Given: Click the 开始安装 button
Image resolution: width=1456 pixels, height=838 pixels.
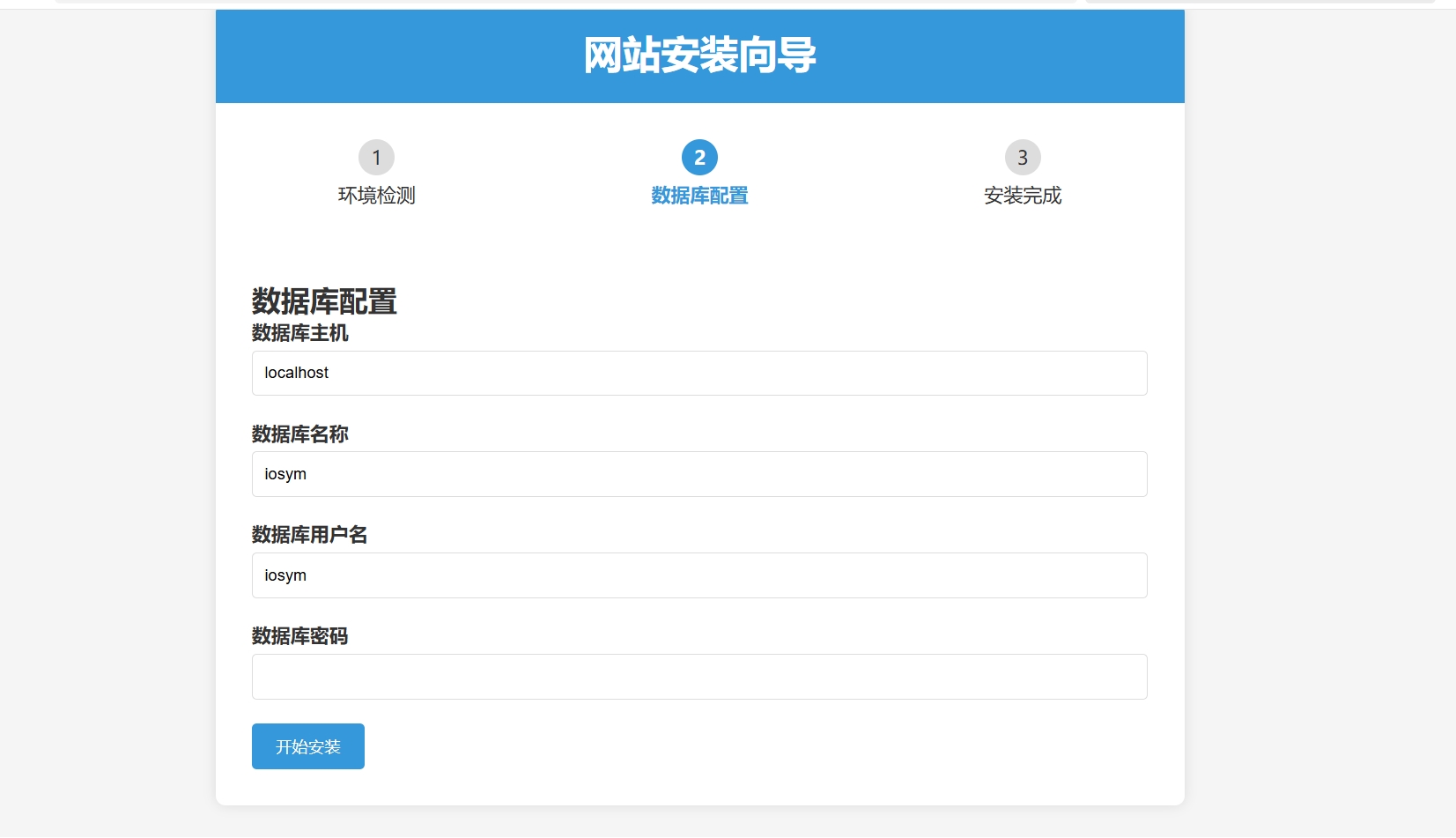Looking at the screenshot, I should (x=307, y=745).
